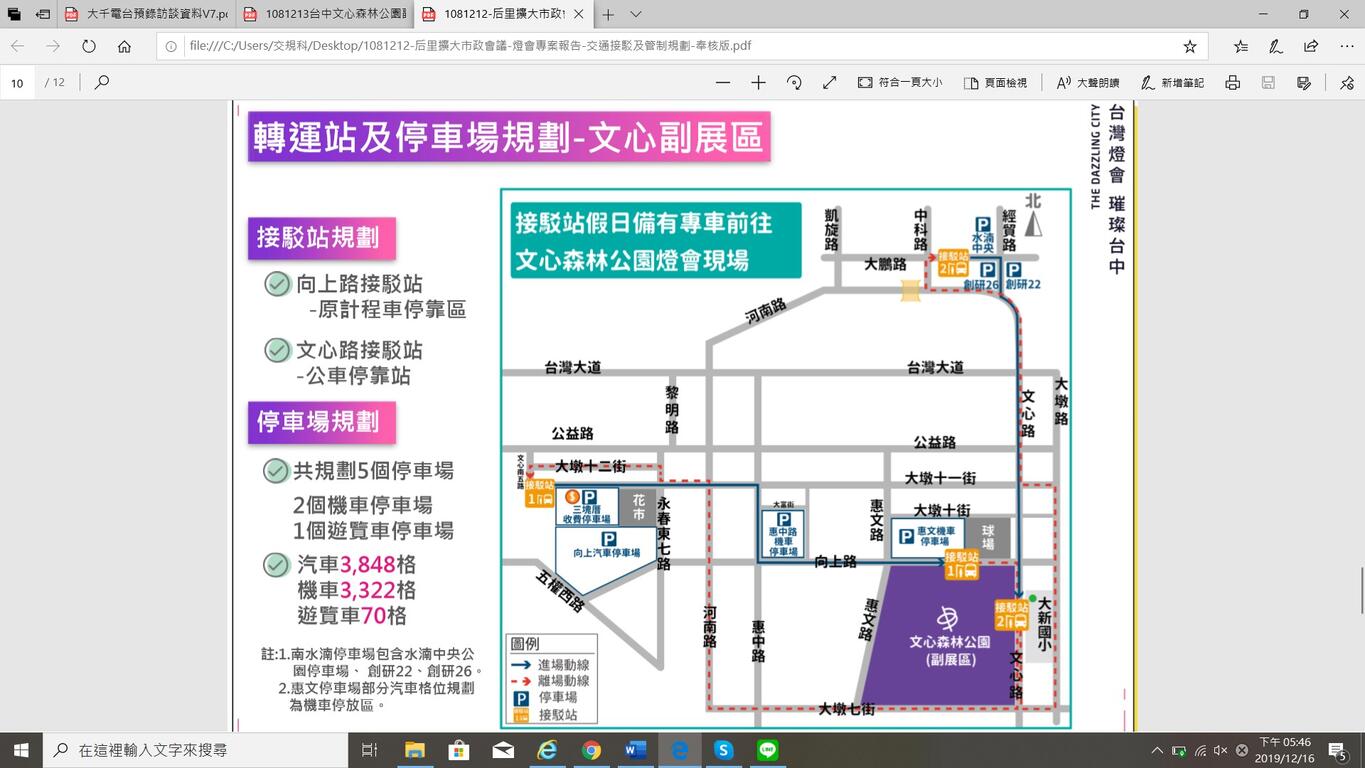Switch to the 大千電台預錄訪談資料V7 tab
This screenshot has height=768, width=1365.
click(145, 14)
